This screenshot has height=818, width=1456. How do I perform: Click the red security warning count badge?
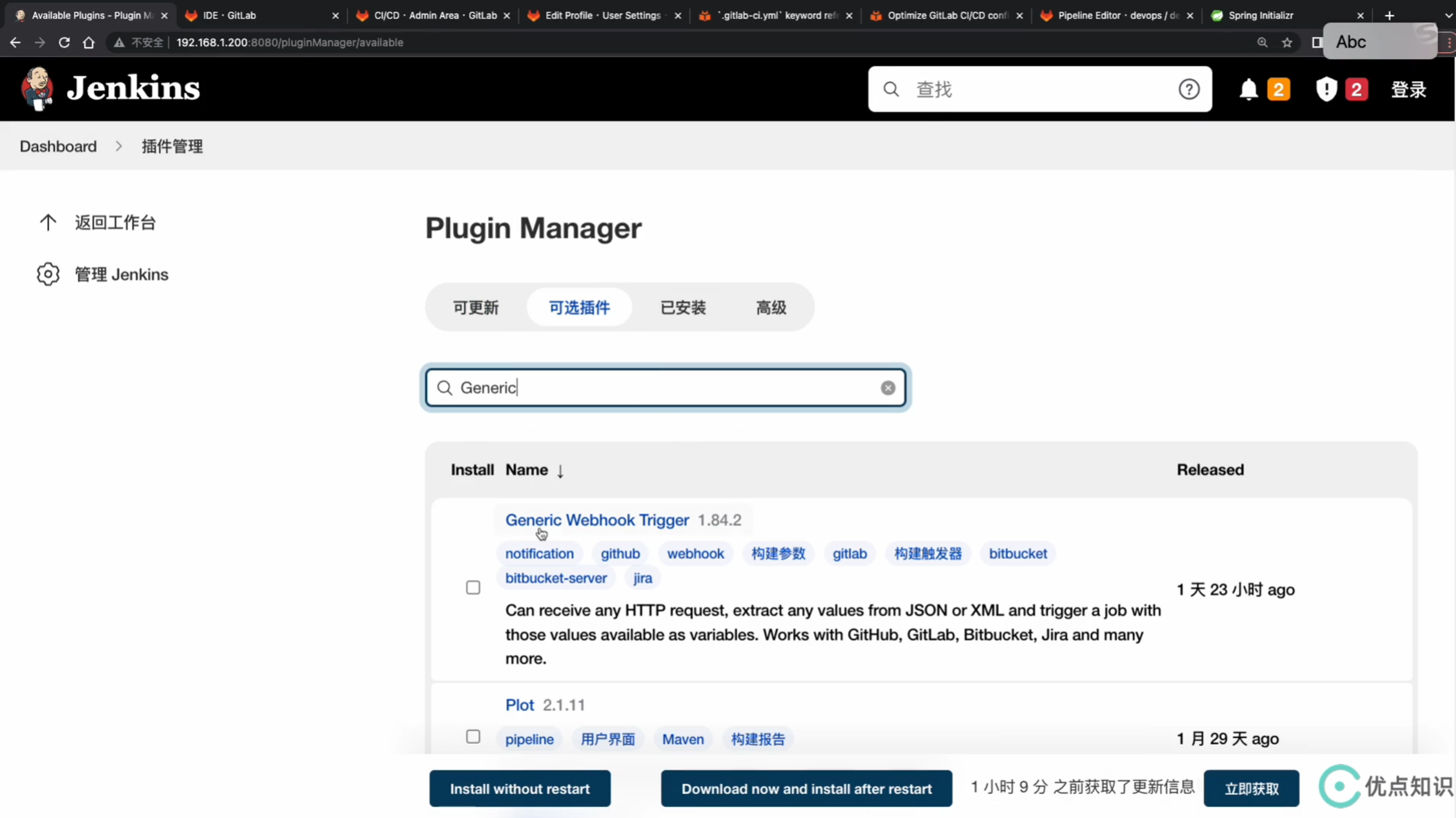coord(1356,89)
